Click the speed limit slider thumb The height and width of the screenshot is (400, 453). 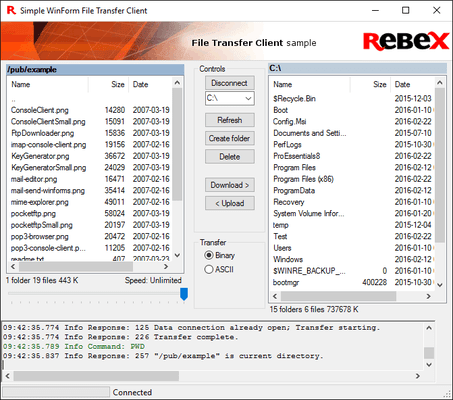point(184,294)
